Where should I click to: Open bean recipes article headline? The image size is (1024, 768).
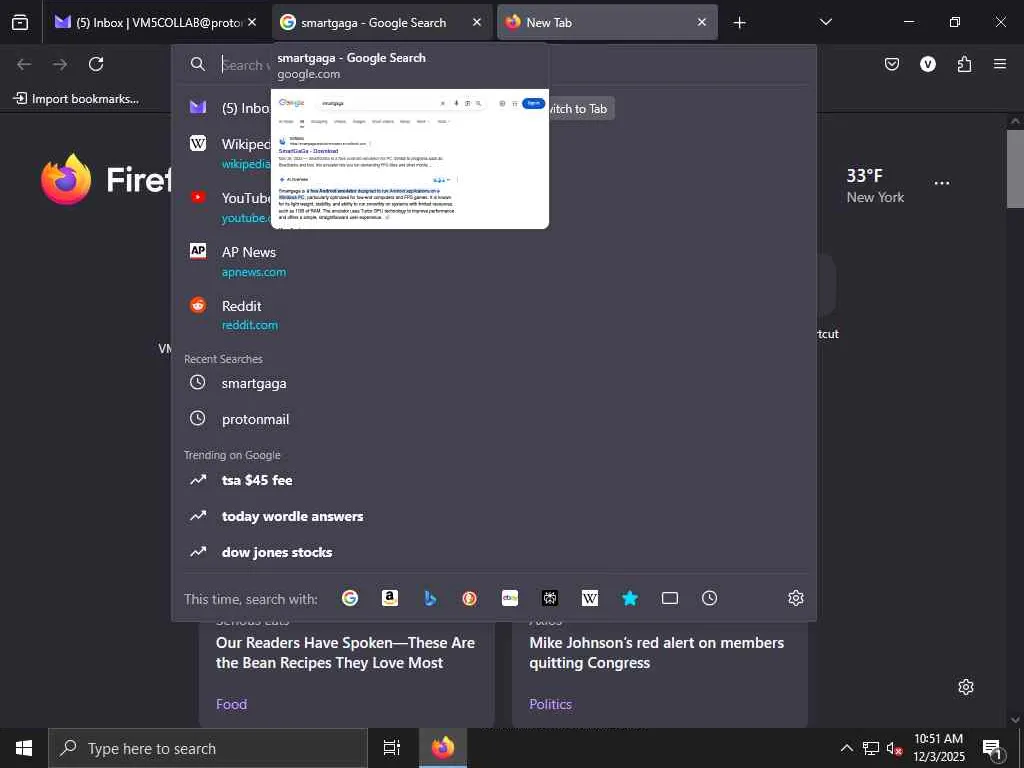[345, 652]
